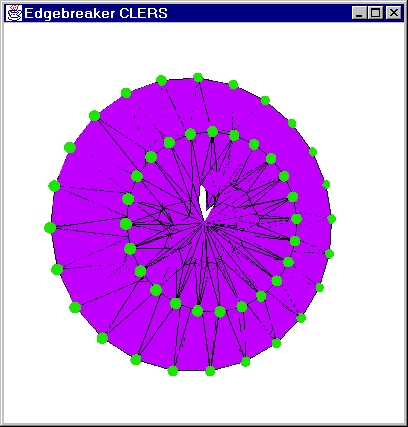
Task: Click the Edgebreaker CLERS title bar text
Action: (96, 13)
